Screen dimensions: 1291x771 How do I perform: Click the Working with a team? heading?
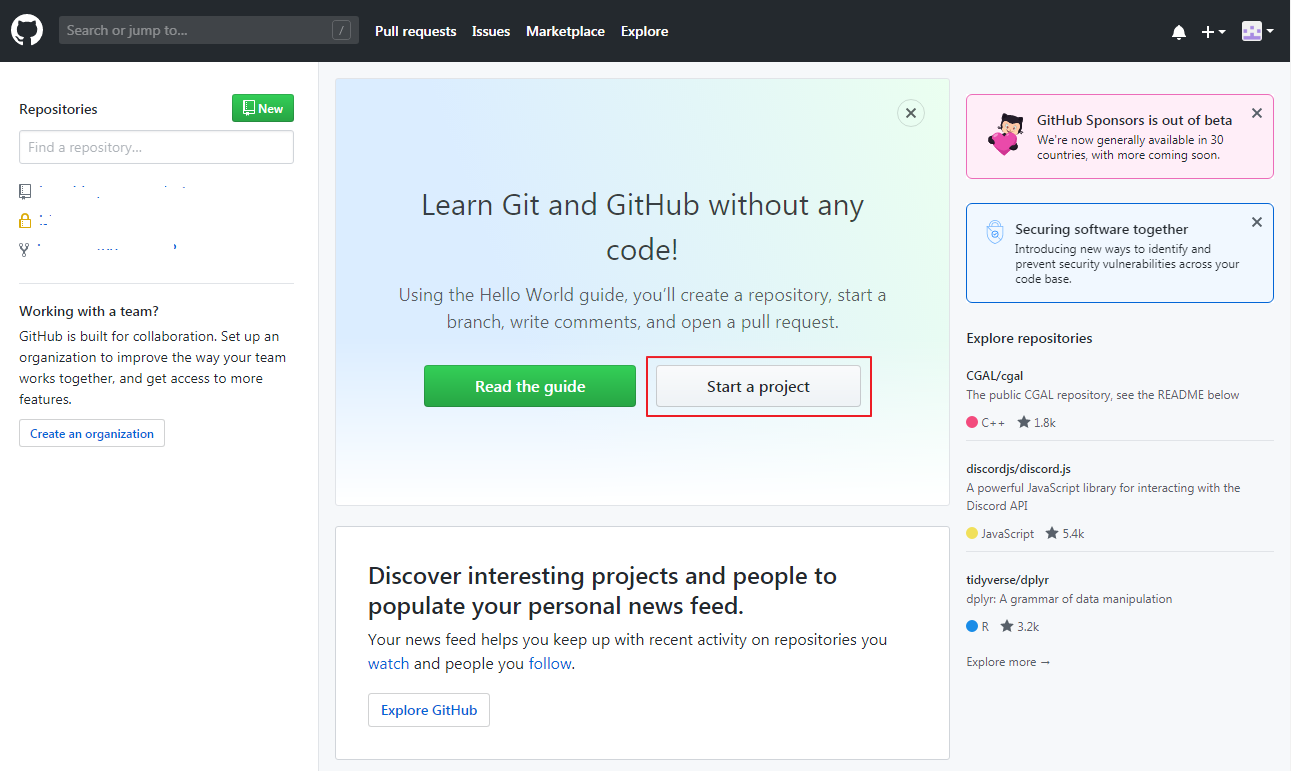pos(89,311)
